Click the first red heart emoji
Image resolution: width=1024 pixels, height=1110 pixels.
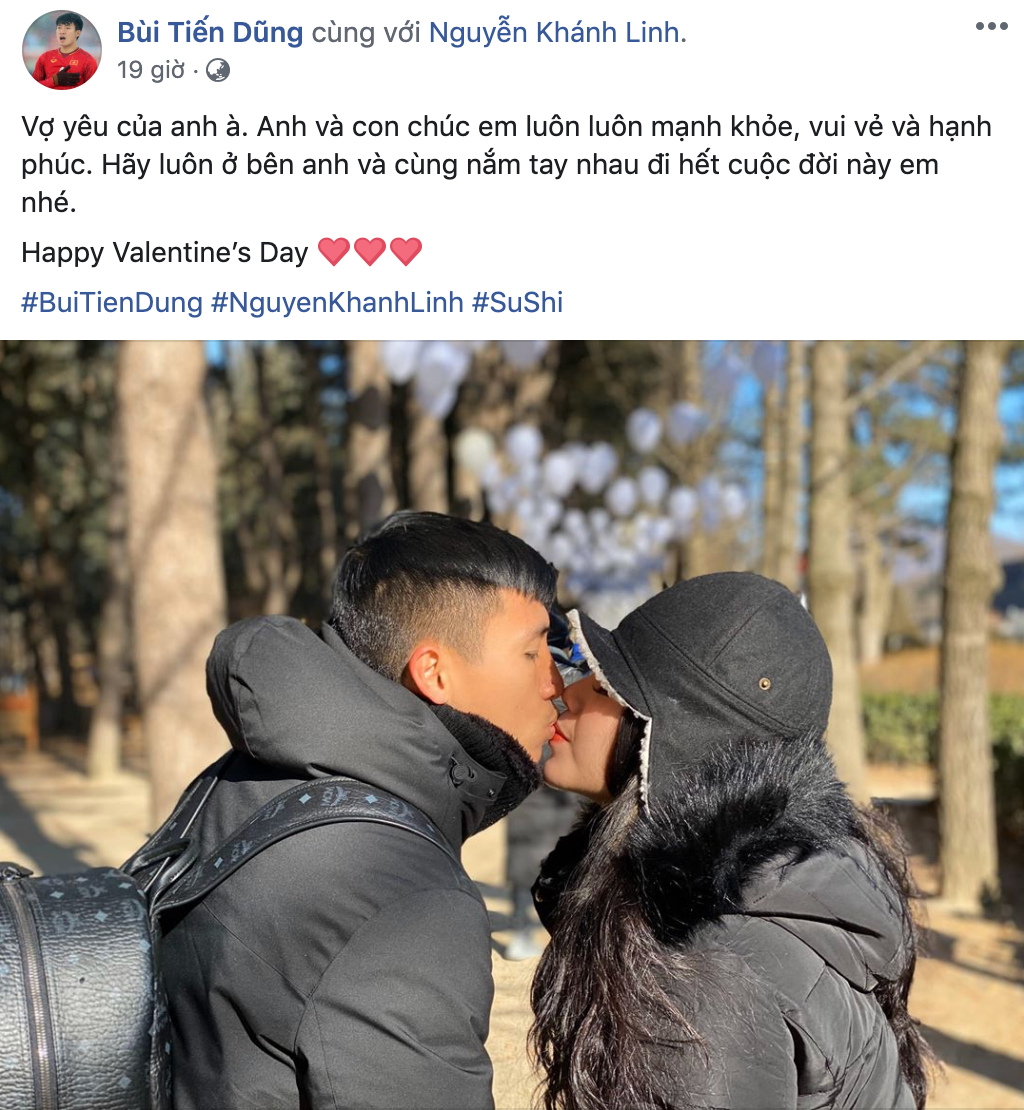[334, 252]
